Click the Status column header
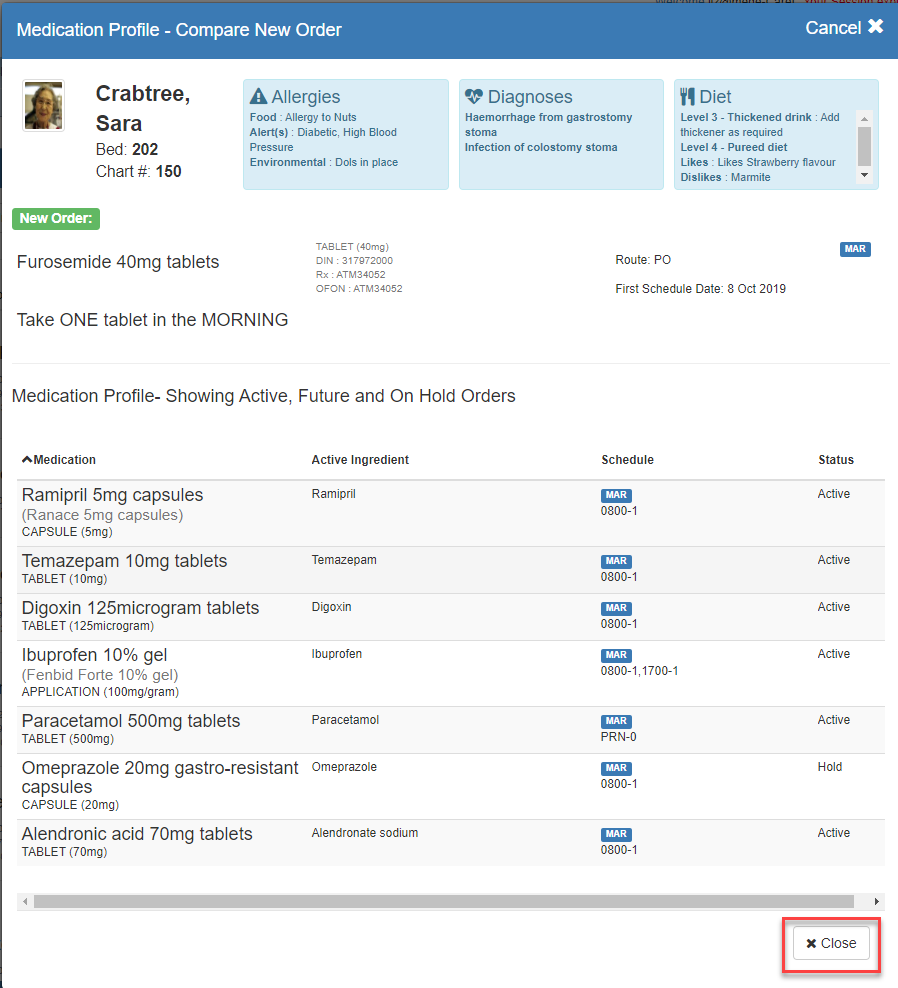Screen dimensions: 898x988 click(835, 460)
